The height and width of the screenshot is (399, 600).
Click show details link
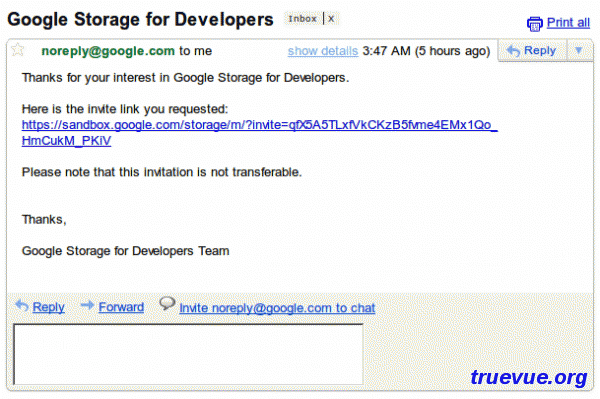323,51
